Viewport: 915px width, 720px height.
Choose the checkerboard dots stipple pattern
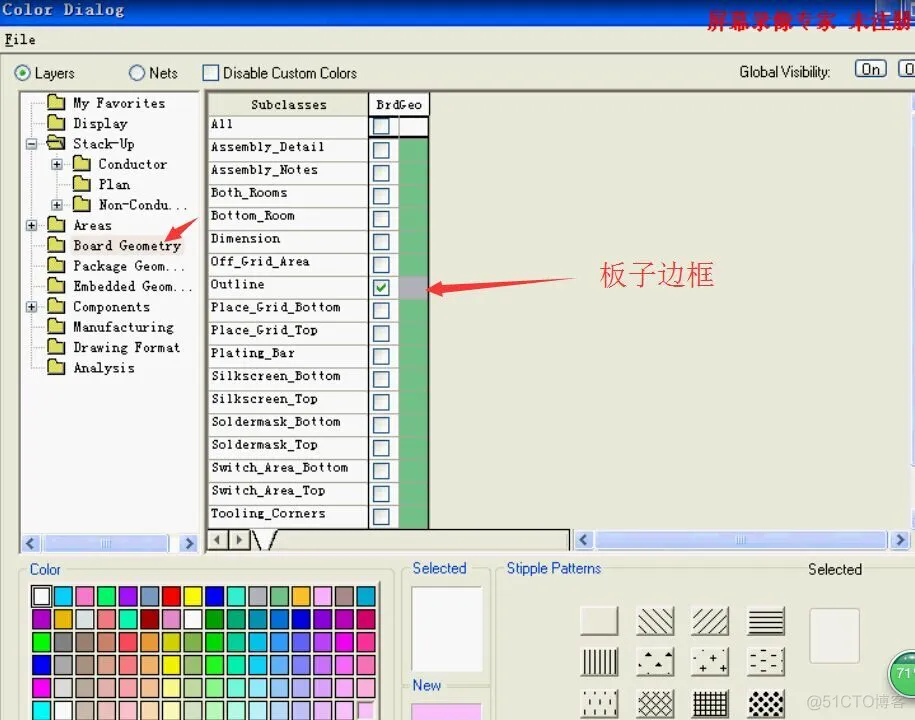(x=766, y=703)
